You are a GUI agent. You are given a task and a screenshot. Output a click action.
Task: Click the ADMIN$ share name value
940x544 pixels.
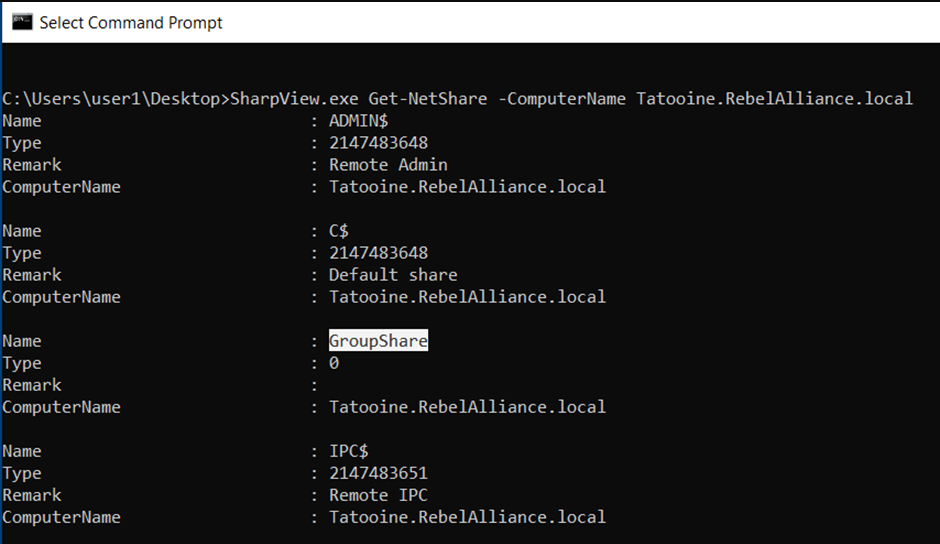coord(358,121)
